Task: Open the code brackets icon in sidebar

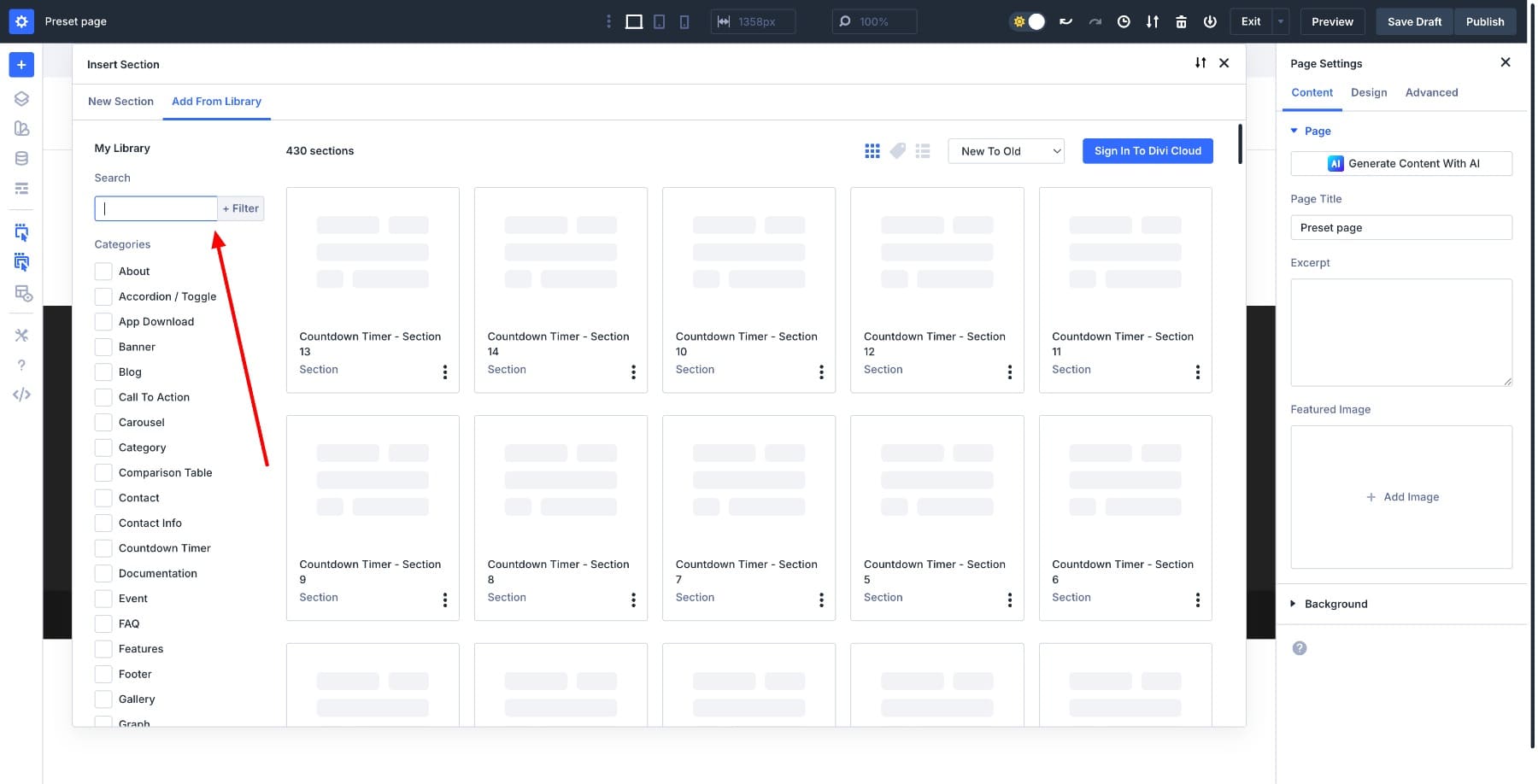Action: (x=21, y=395)
